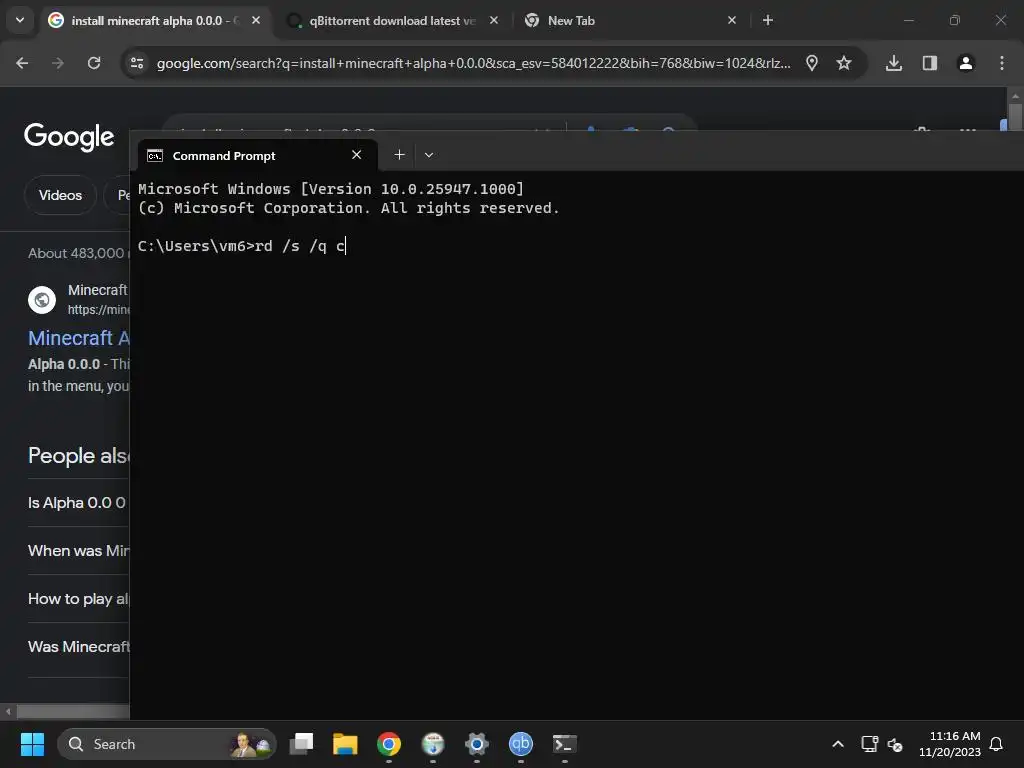Click the 'Microsoft Windows [Version' line
1024x768 pixels.
click(330, 189)
